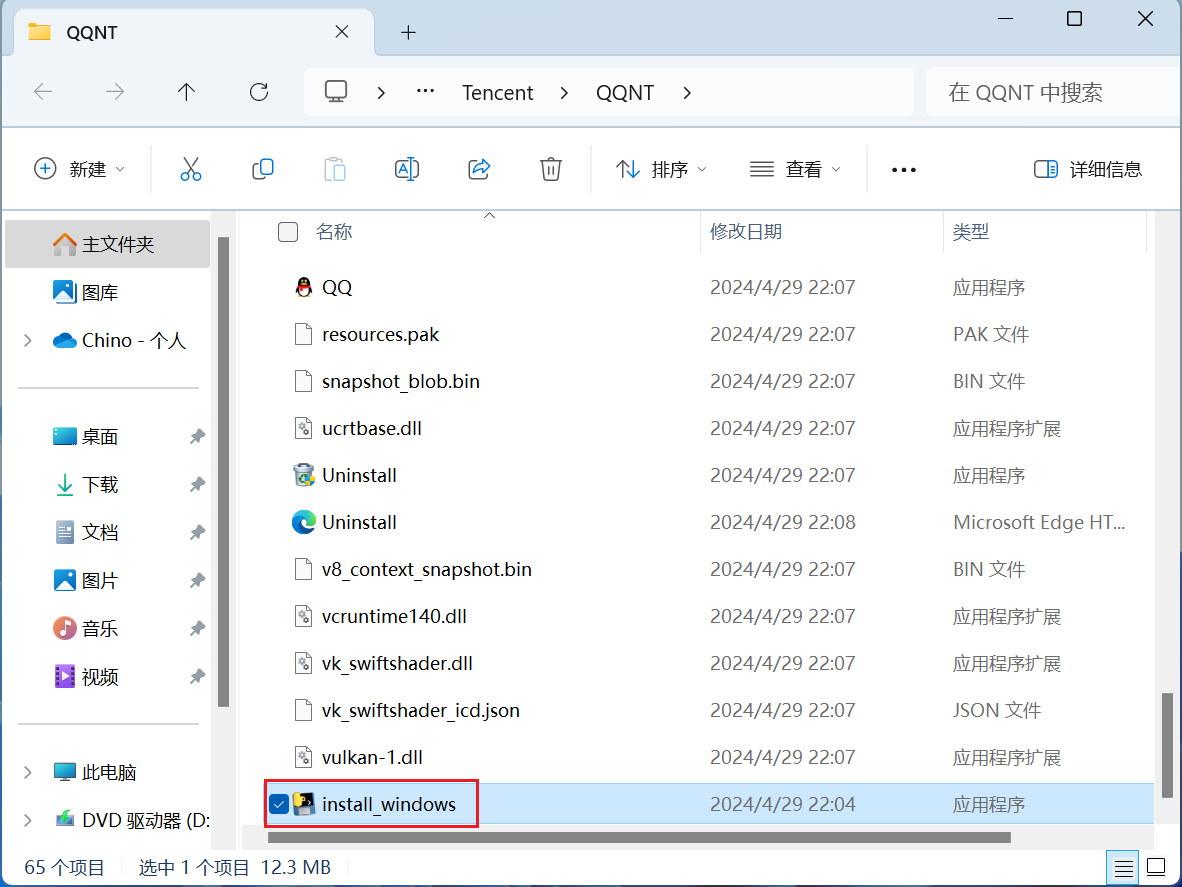
Task: Click the chevron after QQNT in address bar
Action: coord(687,93)
